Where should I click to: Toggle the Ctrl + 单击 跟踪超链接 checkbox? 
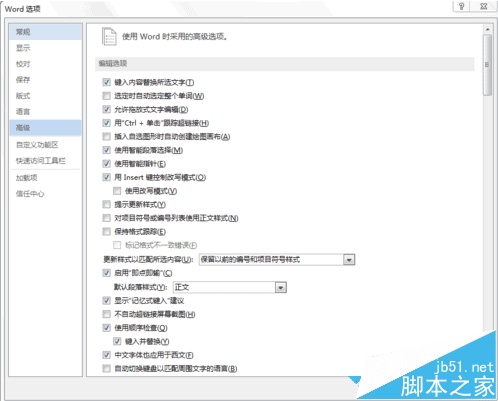(x=106, y=123)
